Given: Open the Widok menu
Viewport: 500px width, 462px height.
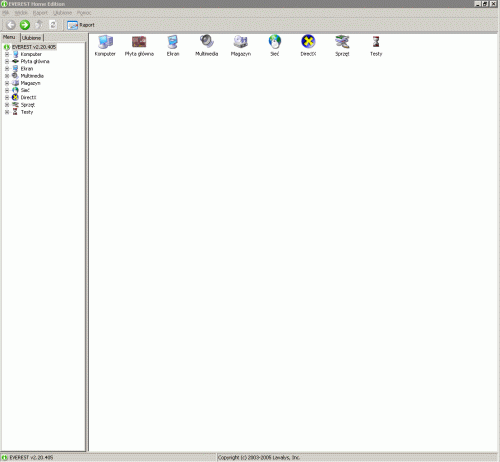Looking at the screenshot, I should (x=21, y=13).
